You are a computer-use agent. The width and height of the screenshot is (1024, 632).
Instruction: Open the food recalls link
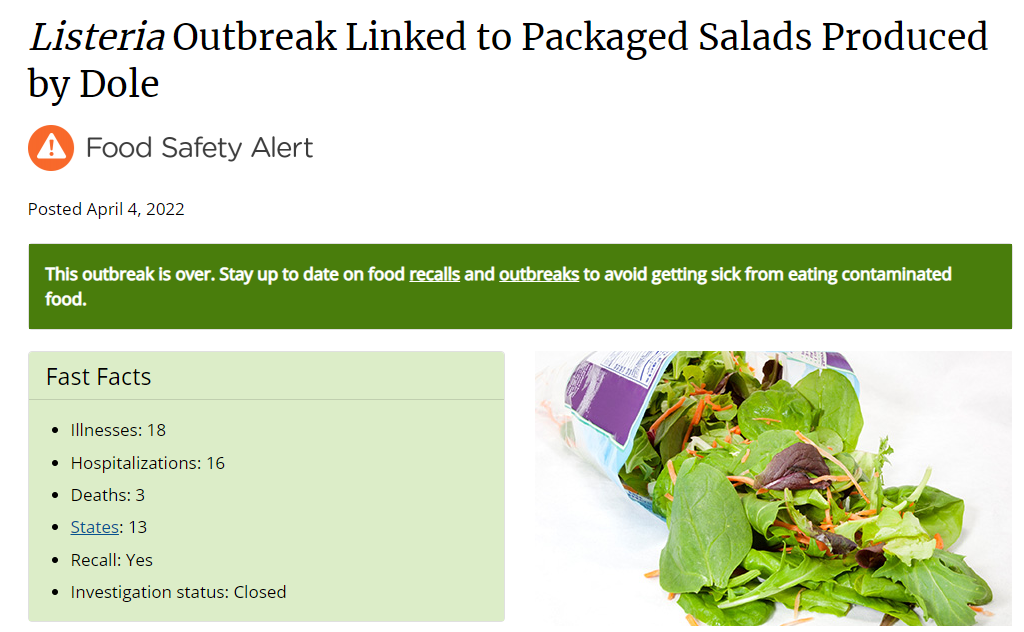434,274
